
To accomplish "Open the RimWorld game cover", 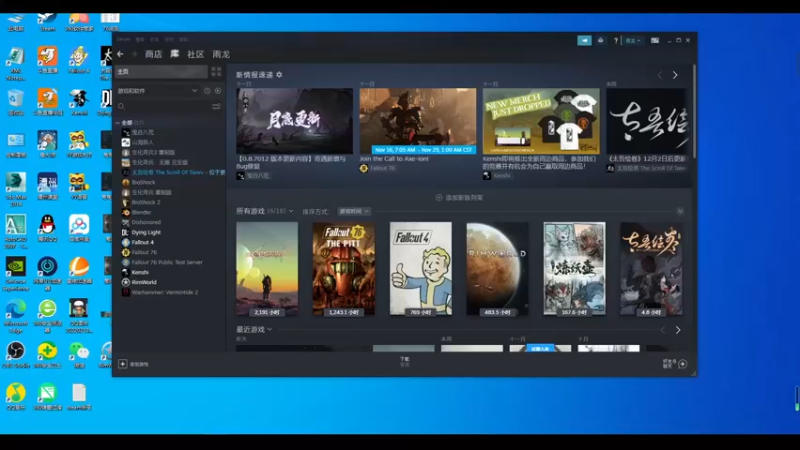I will pos(497,269).
